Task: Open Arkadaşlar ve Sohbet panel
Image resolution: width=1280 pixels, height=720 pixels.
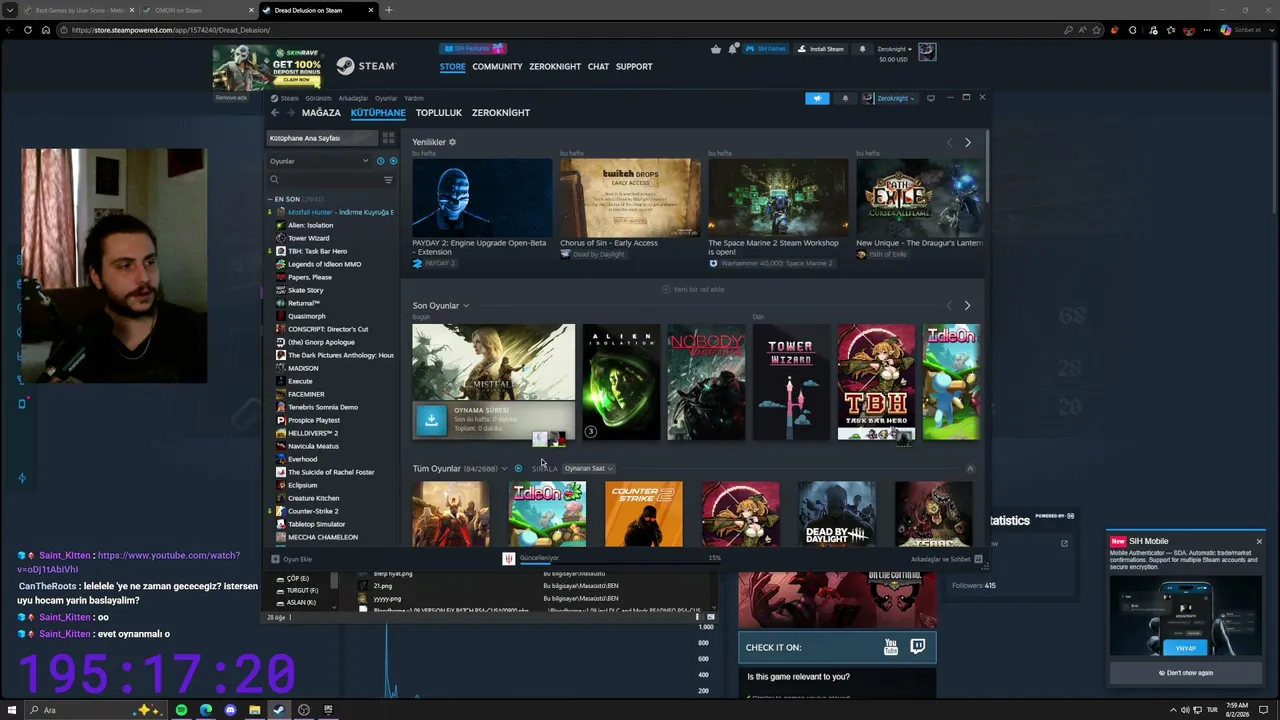Action: click(x=946, y=559)
